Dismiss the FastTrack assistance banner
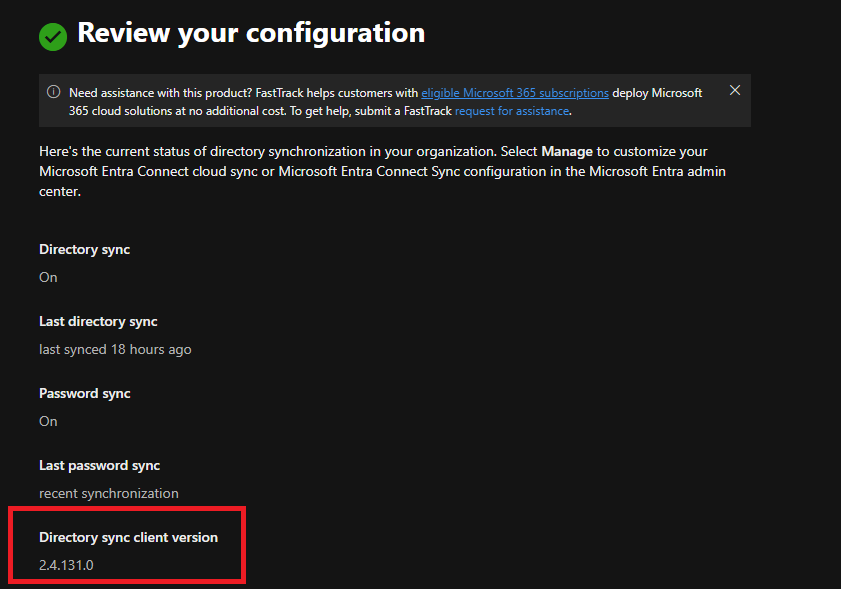This screenshot has width=841, height=589. coord(735,91)
